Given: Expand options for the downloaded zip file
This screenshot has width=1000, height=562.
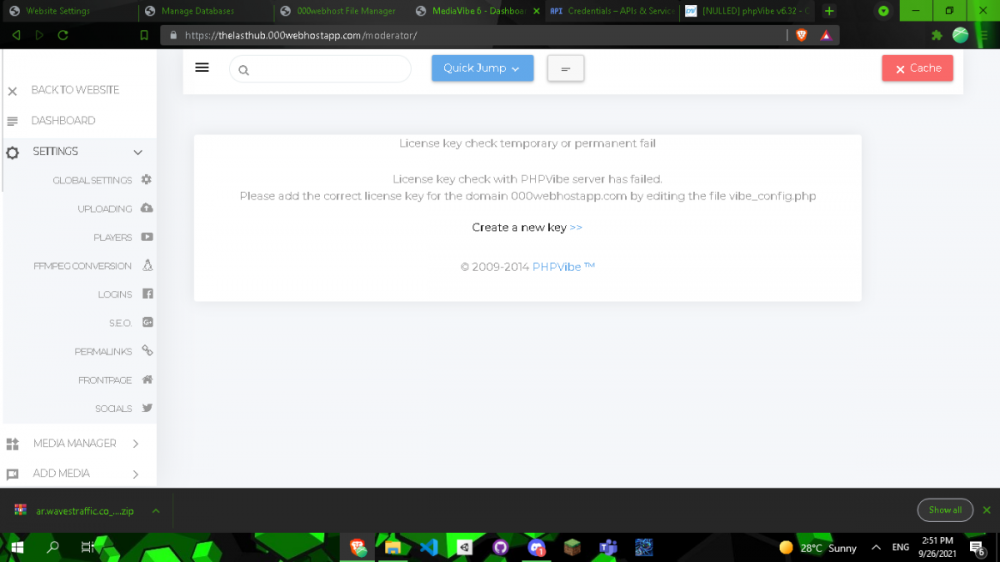Looking at the screenshot, I should 156,511.
